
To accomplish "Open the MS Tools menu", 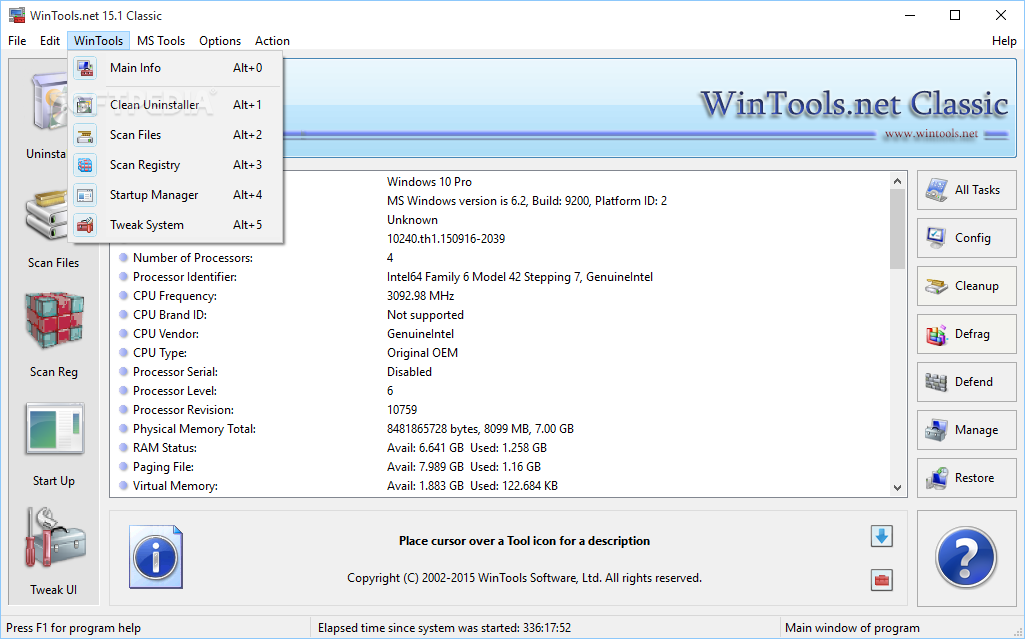I will [161, 41].
